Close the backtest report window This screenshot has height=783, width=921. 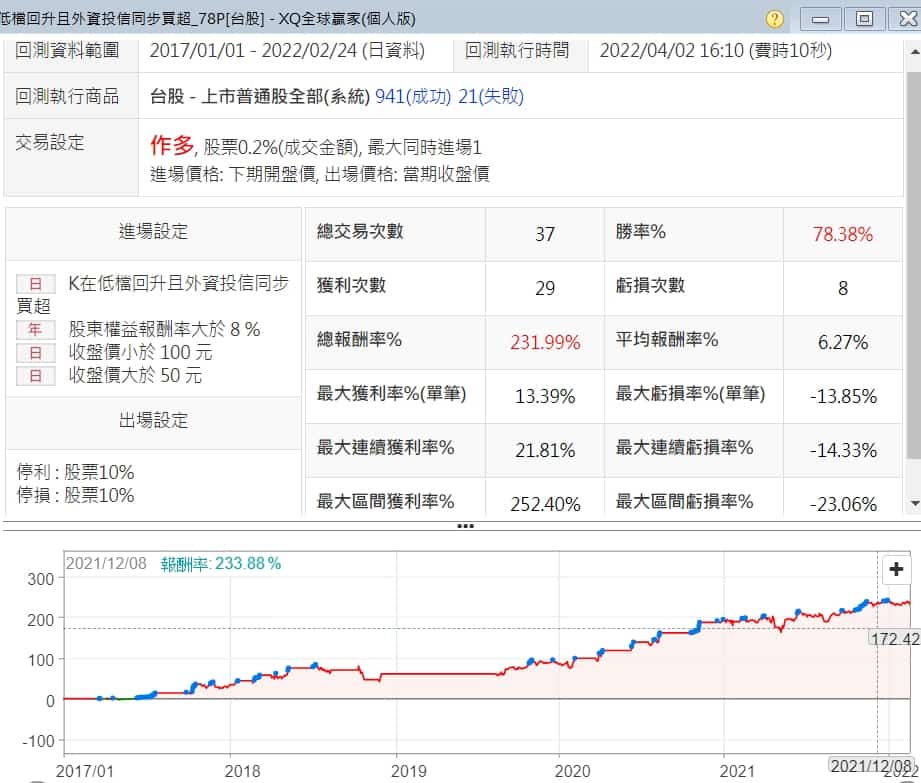pos(903,19)
